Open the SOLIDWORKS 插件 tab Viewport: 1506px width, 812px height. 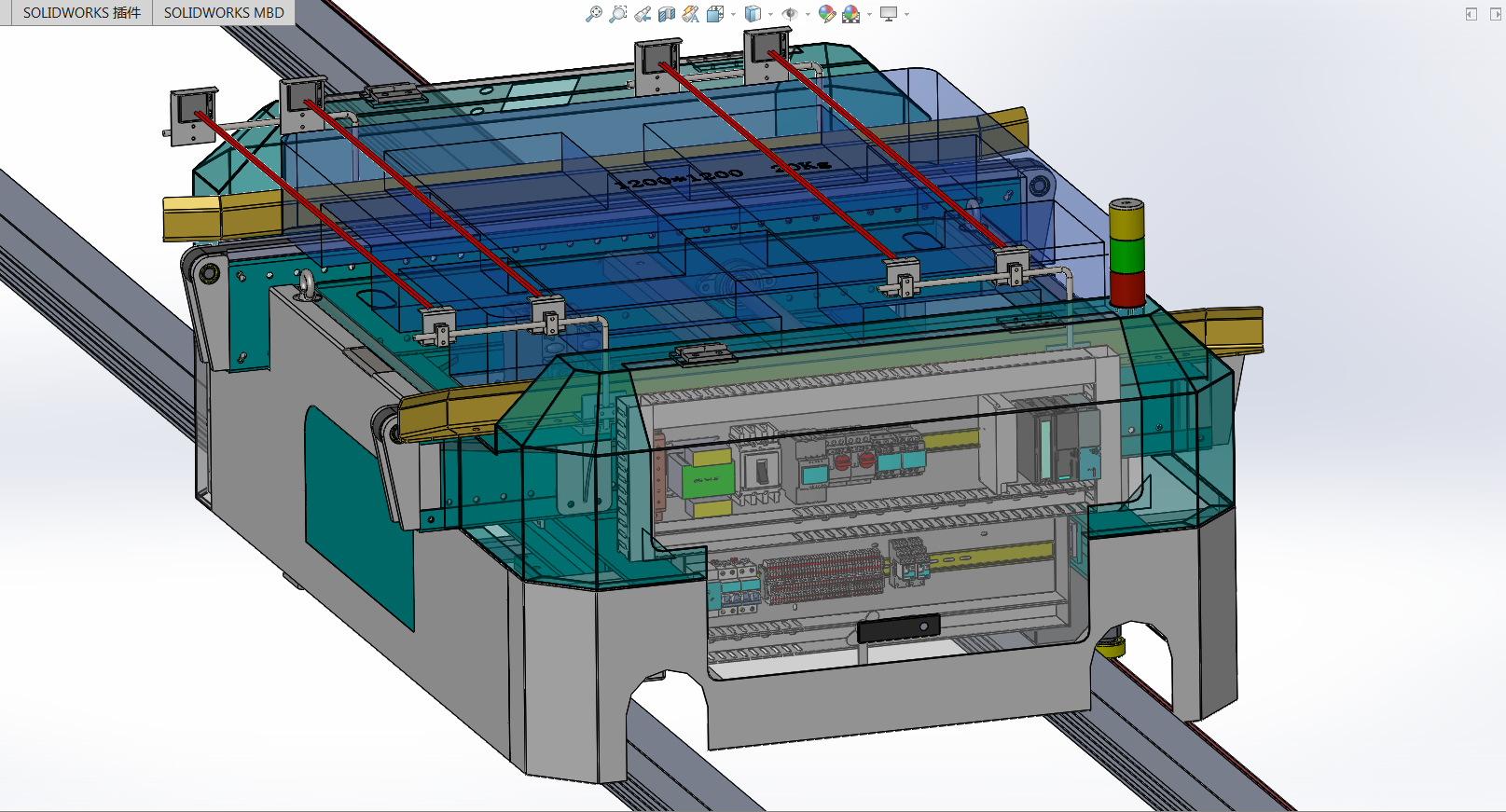tap(82, 13)
